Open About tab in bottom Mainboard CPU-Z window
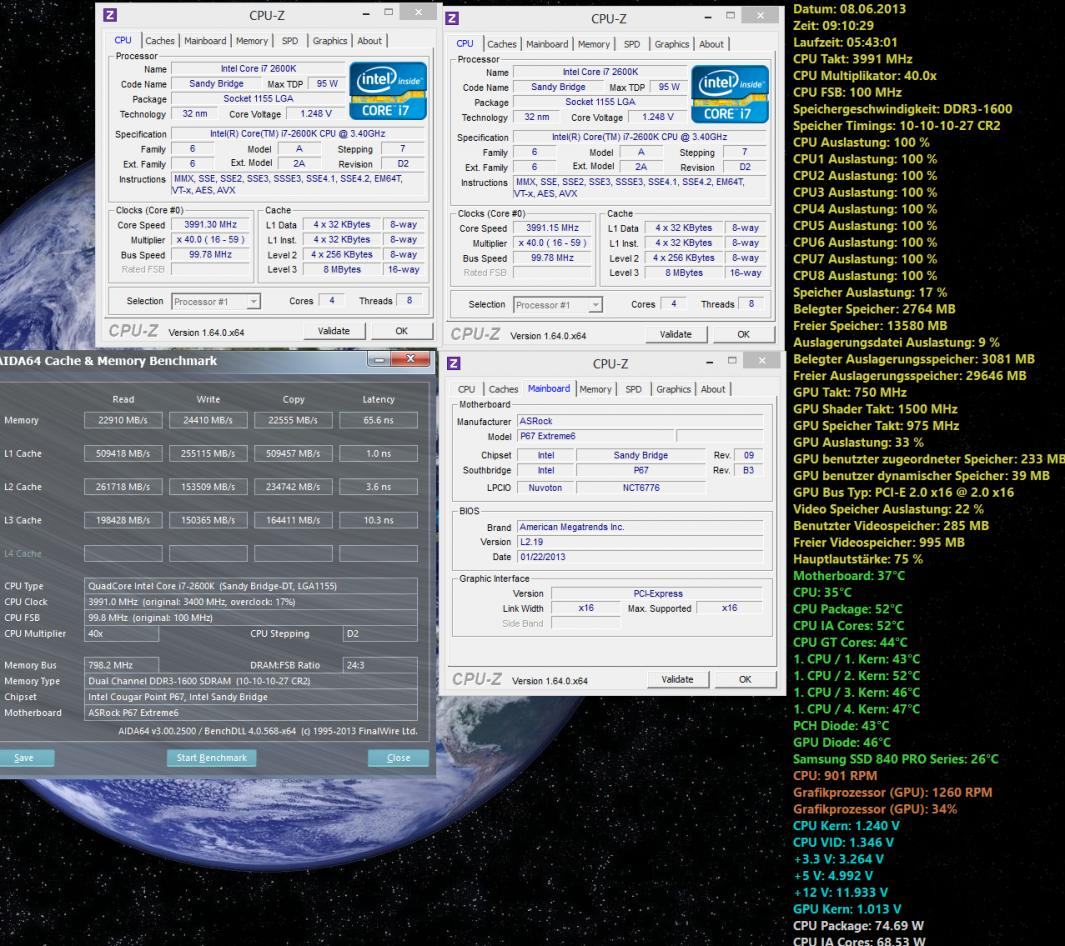Viewport: 1065px width, 946px height. click(x=712, y=389)
